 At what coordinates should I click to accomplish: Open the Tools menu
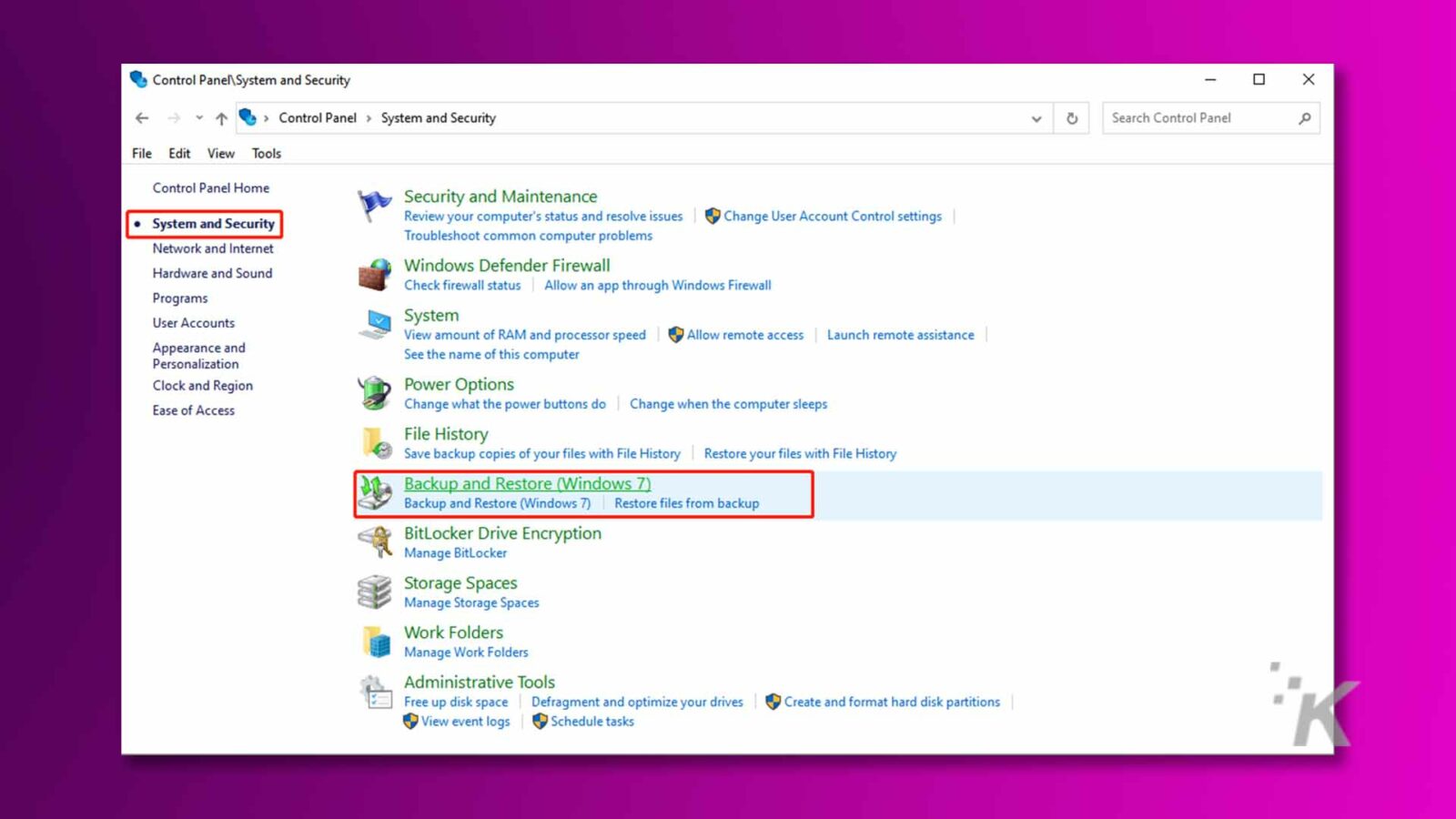(x=267, y=154)
